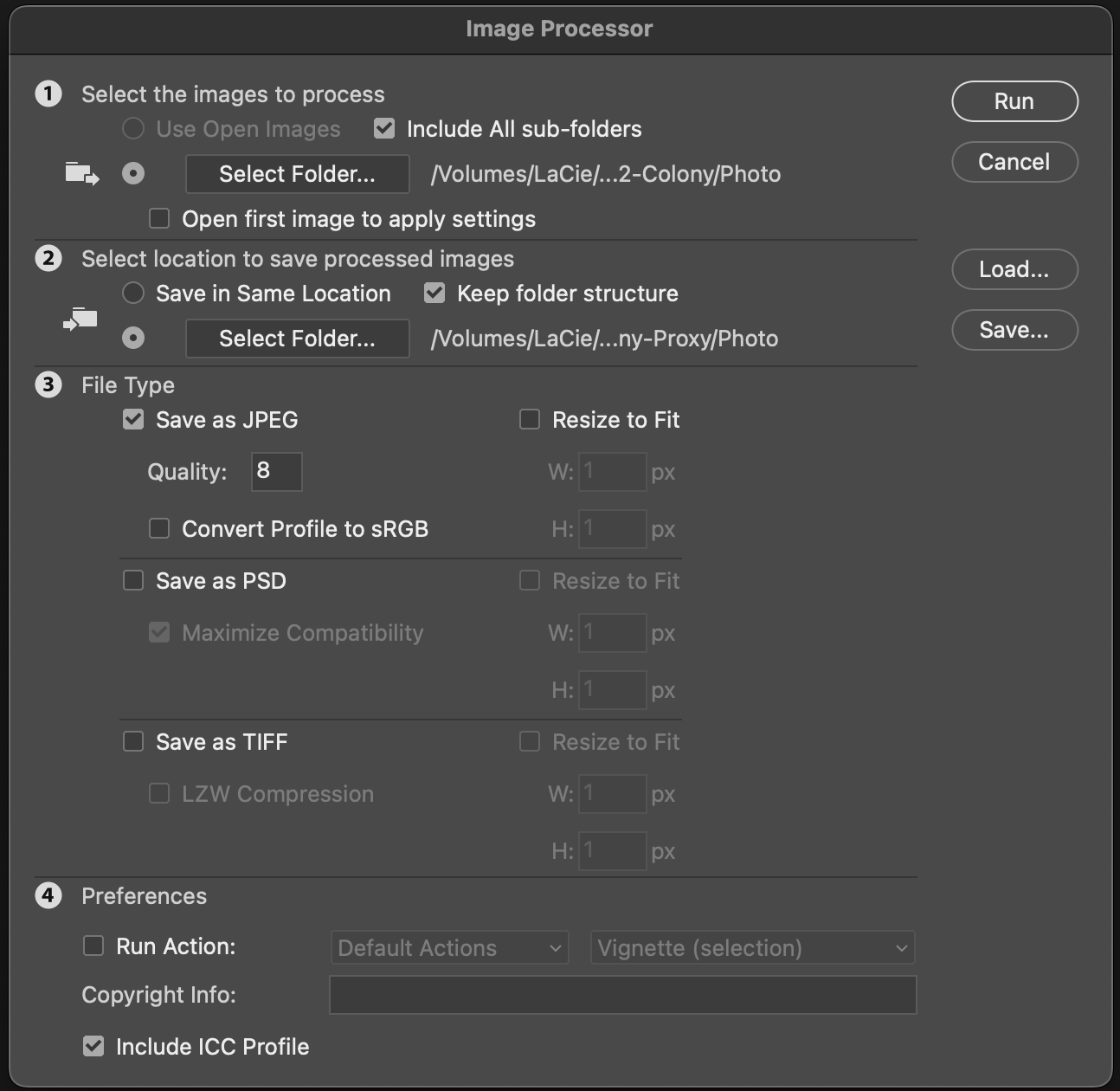Enable Save as TIFF
1120x1091 pixels.
(x=132, y=741)
